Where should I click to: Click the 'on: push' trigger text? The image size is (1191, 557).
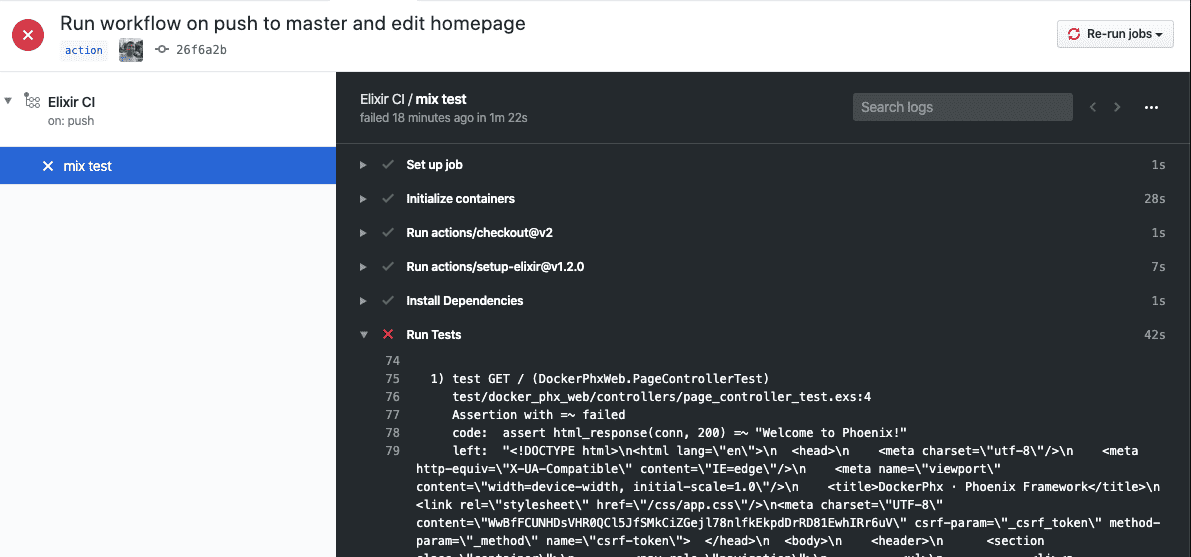tap(71, 121)
